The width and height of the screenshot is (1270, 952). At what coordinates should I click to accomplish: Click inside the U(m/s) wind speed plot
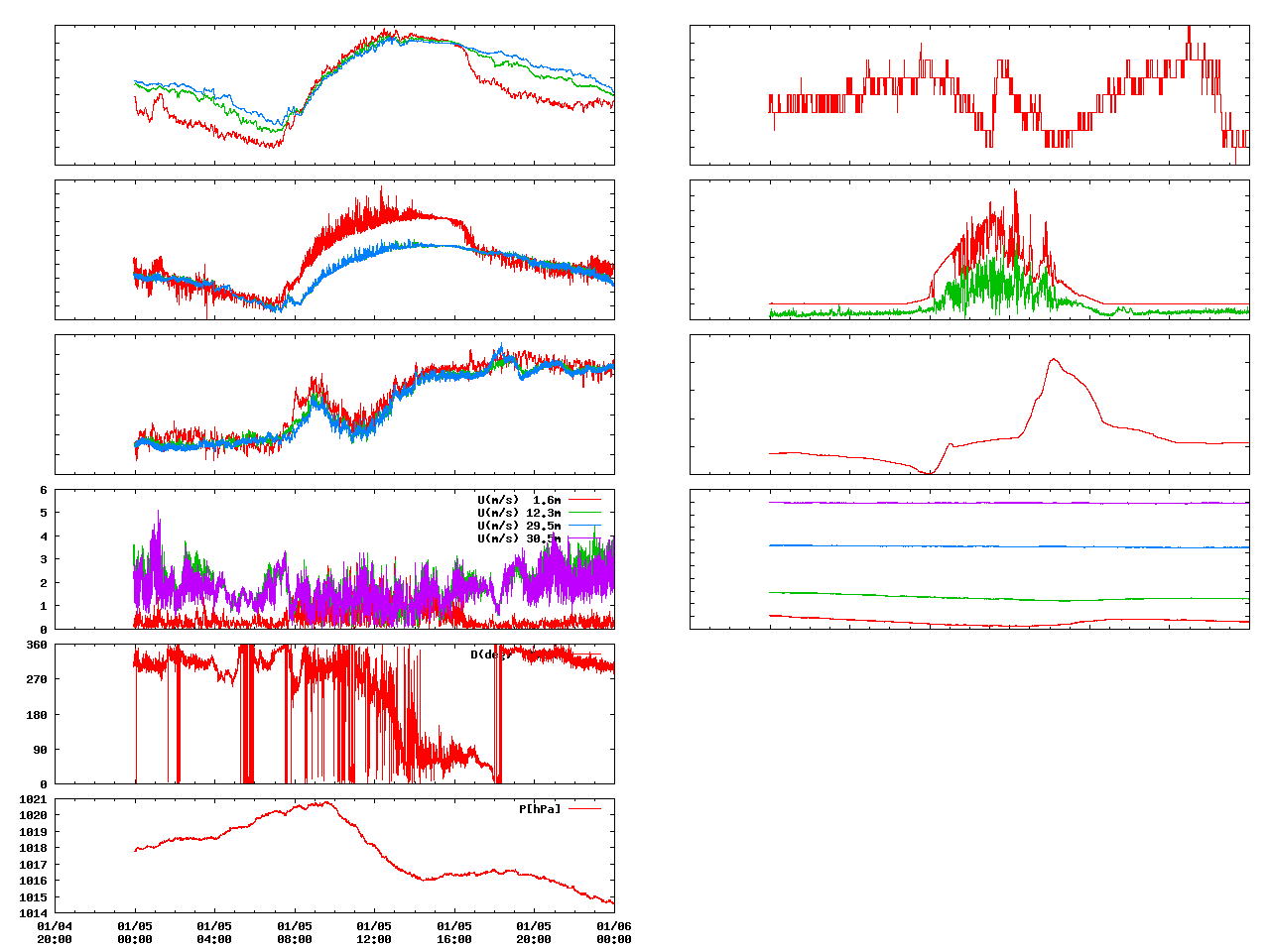pos(334,559)
